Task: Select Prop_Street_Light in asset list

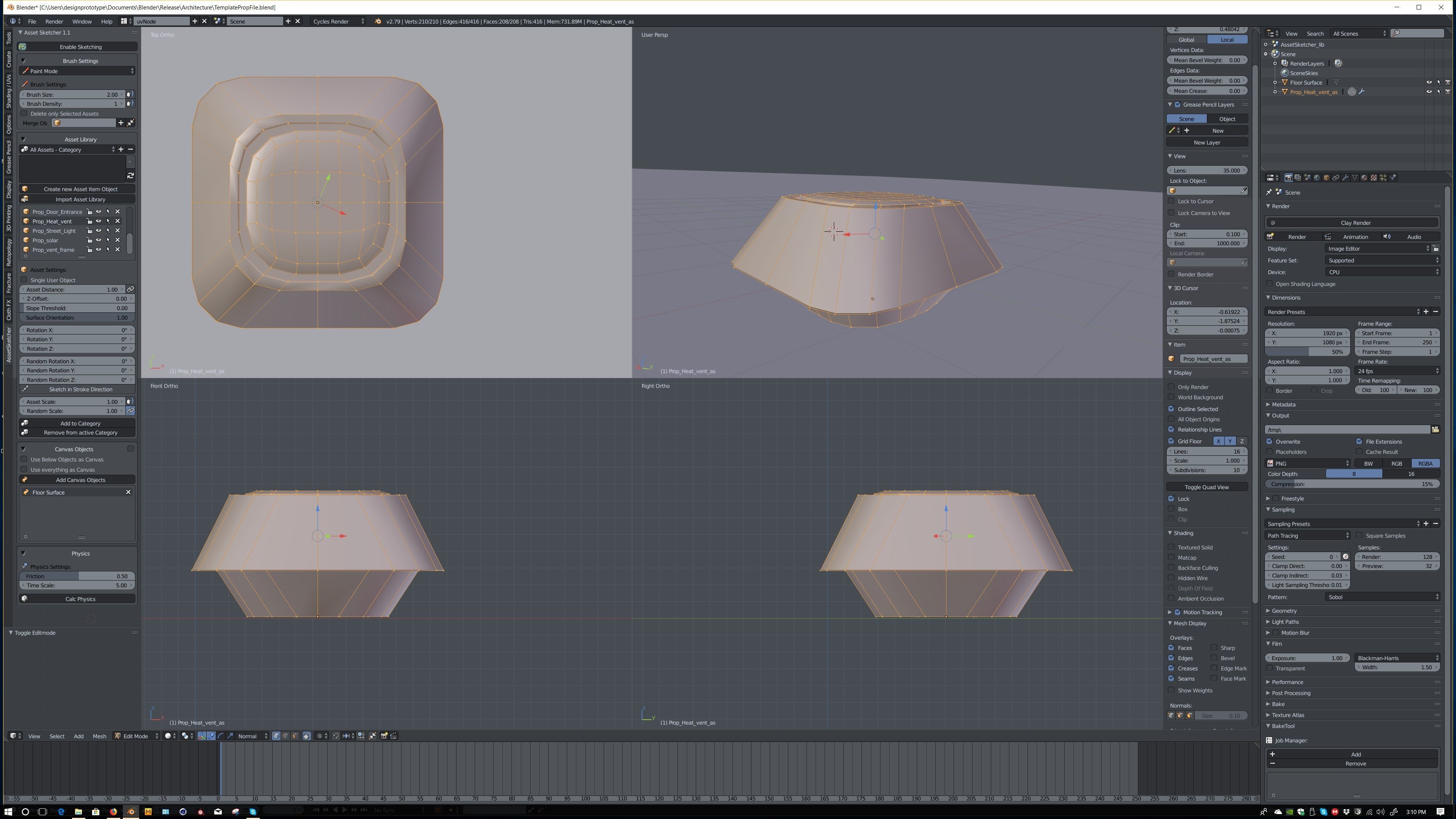Action: click(x=54, y=231)
